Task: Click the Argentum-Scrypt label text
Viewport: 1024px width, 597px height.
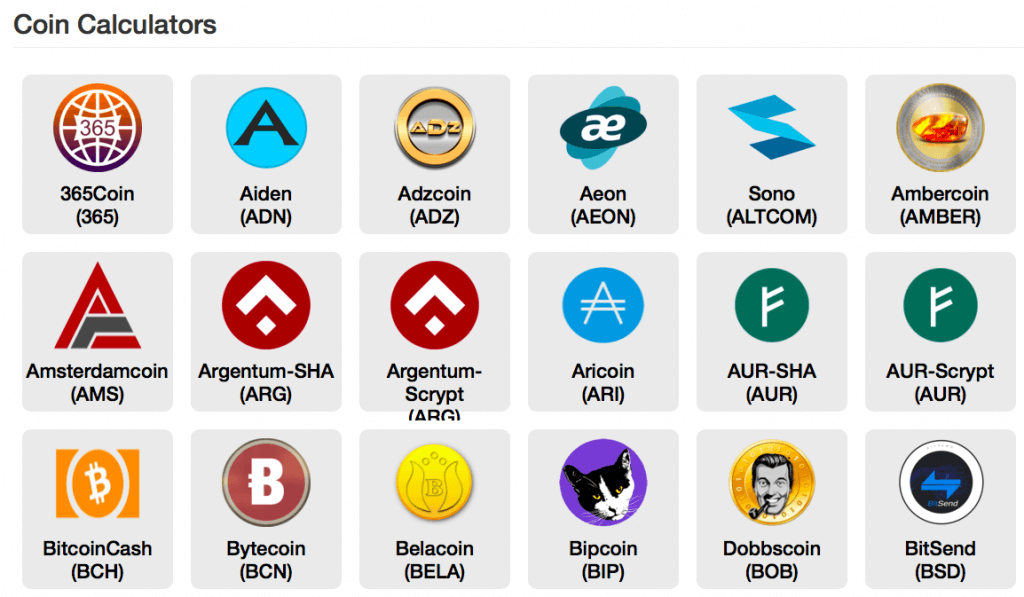Action: point(434,382)
